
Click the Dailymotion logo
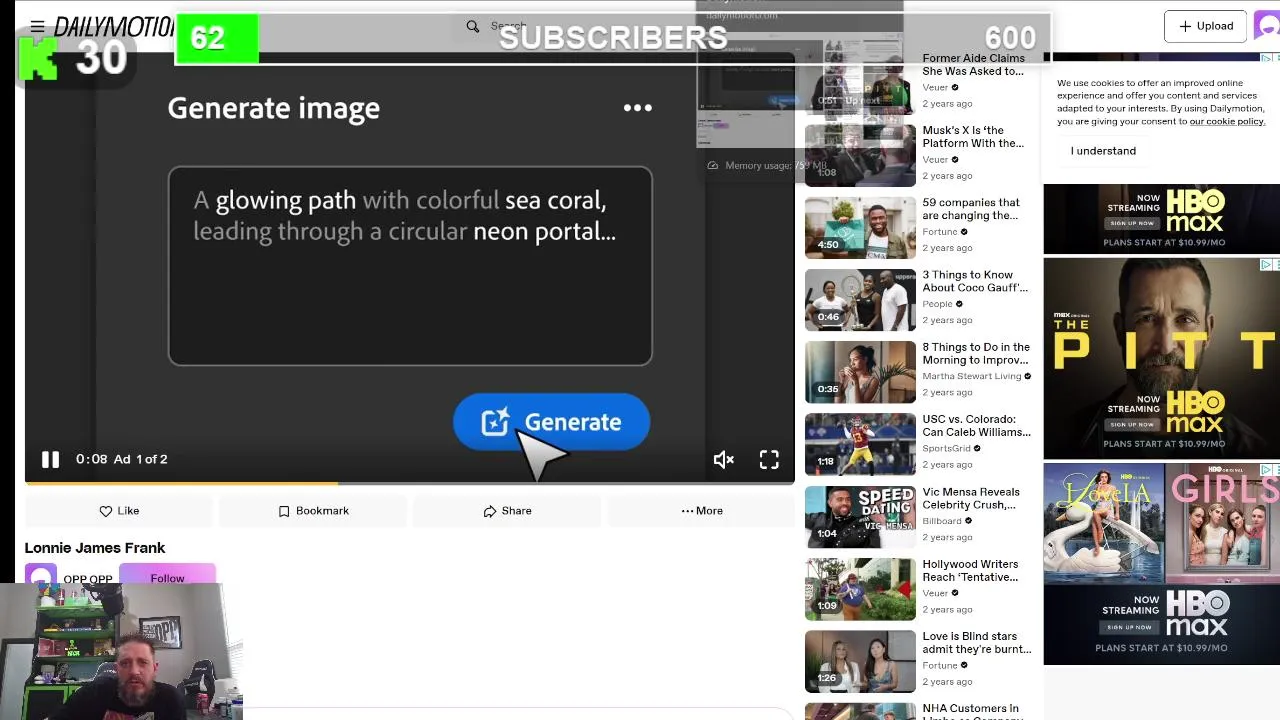tap(115, 26)
